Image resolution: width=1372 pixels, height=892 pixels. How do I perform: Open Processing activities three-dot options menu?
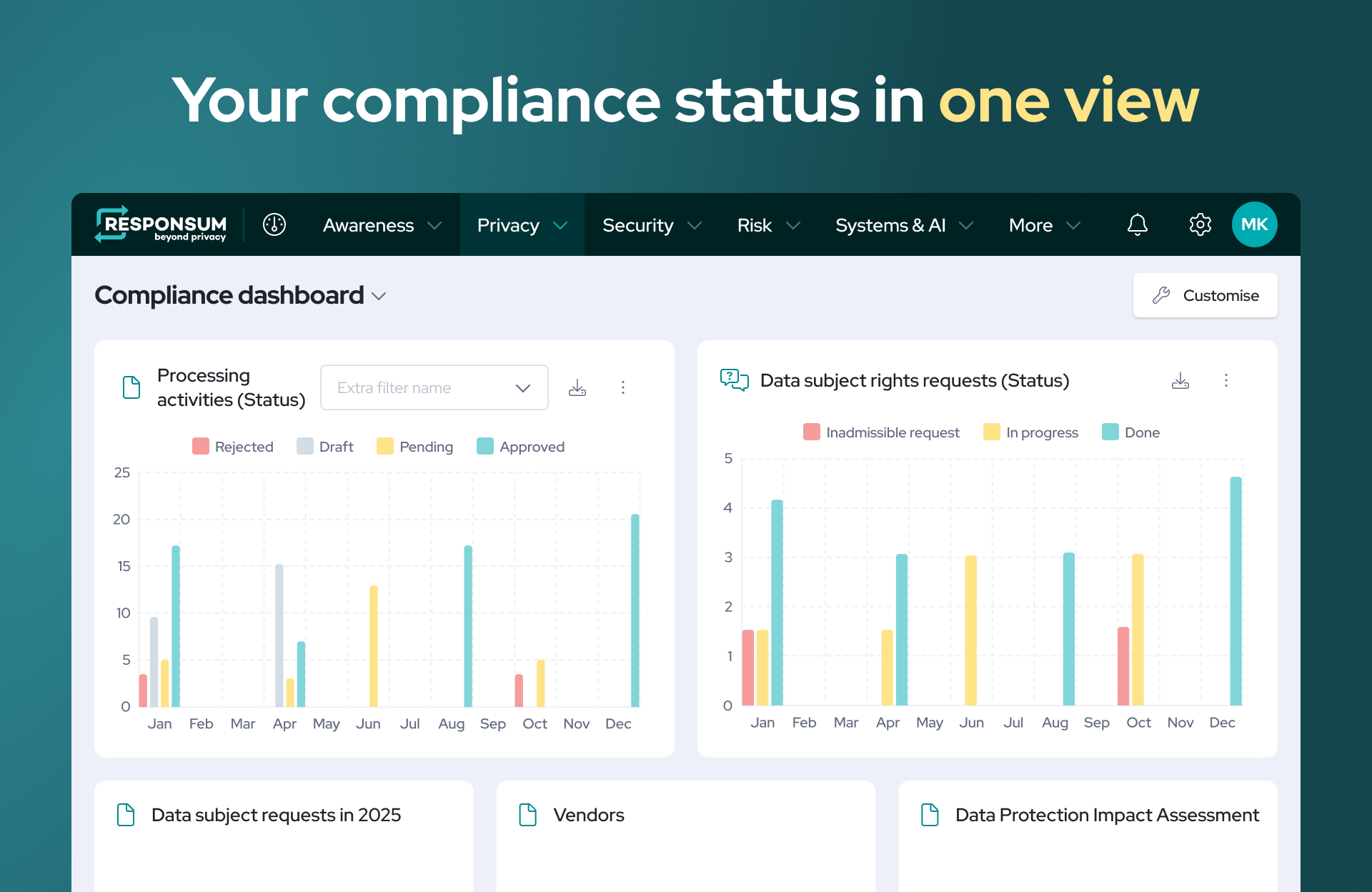623,387
